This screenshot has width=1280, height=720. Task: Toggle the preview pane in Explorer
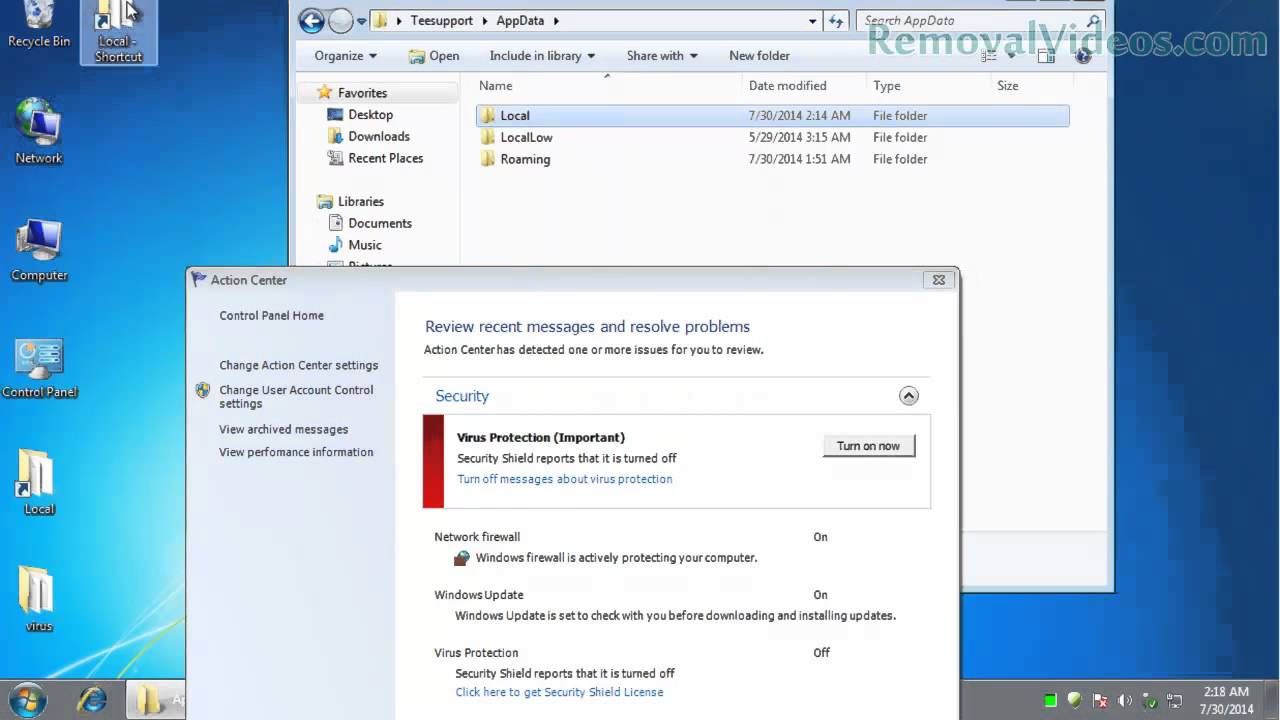pyautogui.click(x=1046, y=56)
